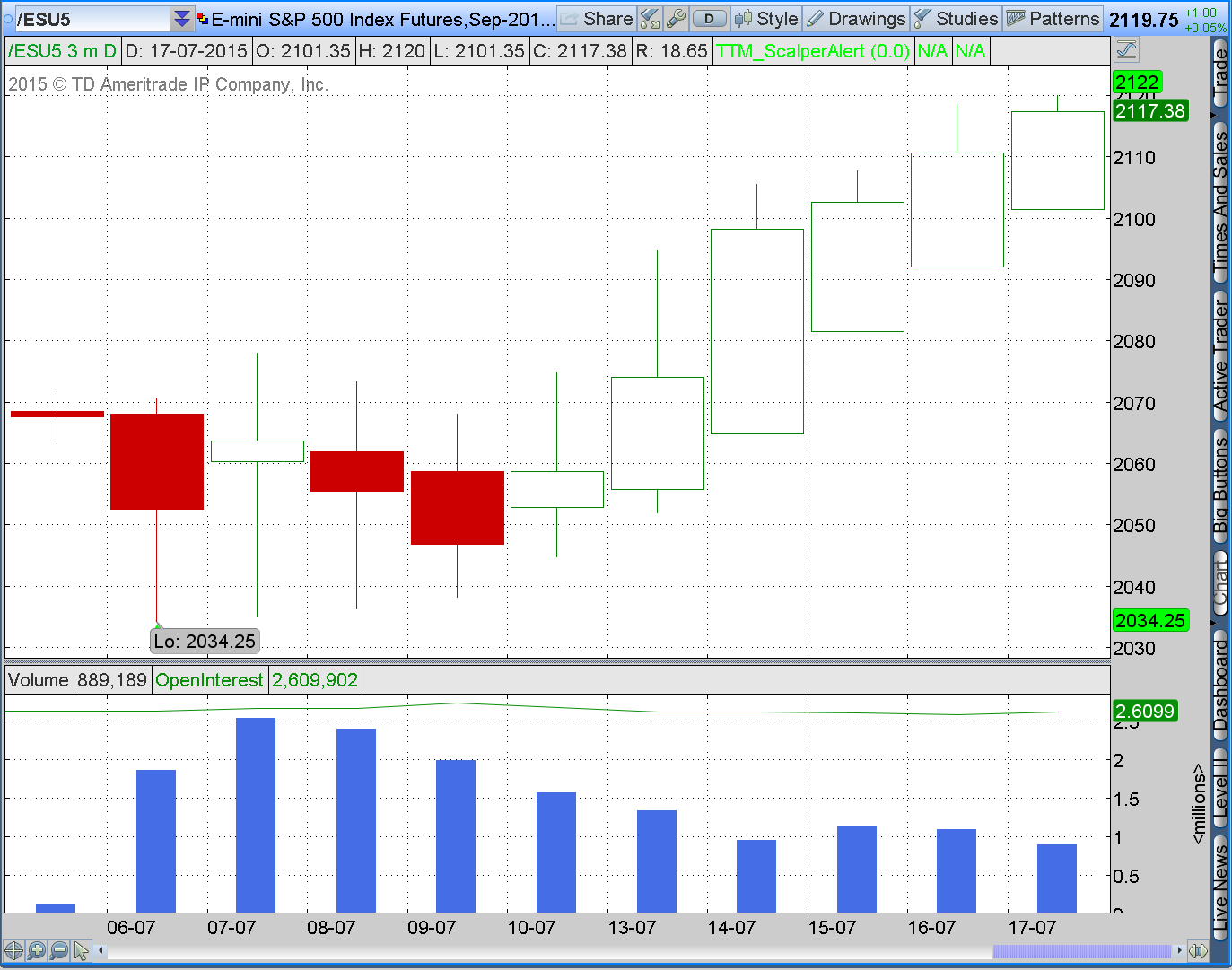
Task: Open the Studies menu
Action: pyautogui.click(x=956, y=19)
